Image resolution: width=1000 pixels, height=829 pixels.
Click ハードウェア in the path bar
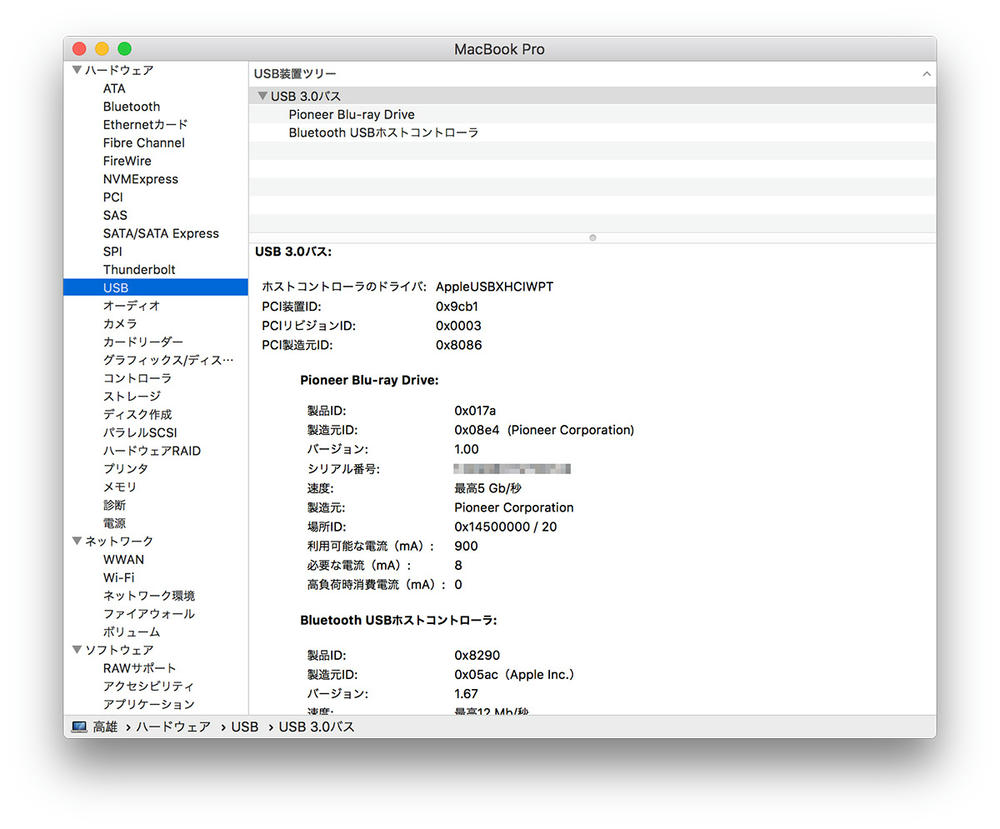(x=173, y=726)
